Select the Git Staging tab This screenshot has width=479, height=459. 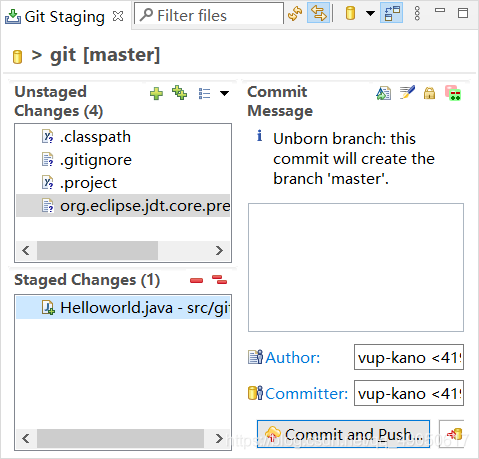[65, 17]
